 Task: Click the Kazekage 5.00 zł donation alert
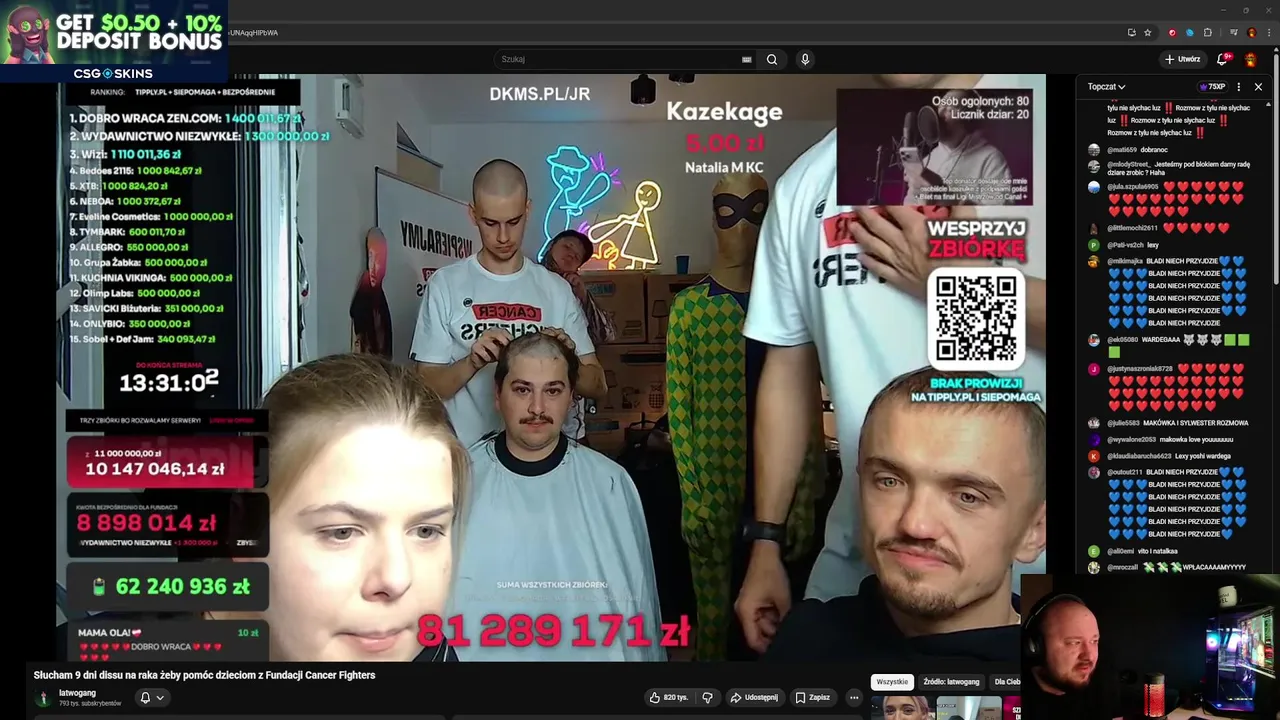(724, 138)
